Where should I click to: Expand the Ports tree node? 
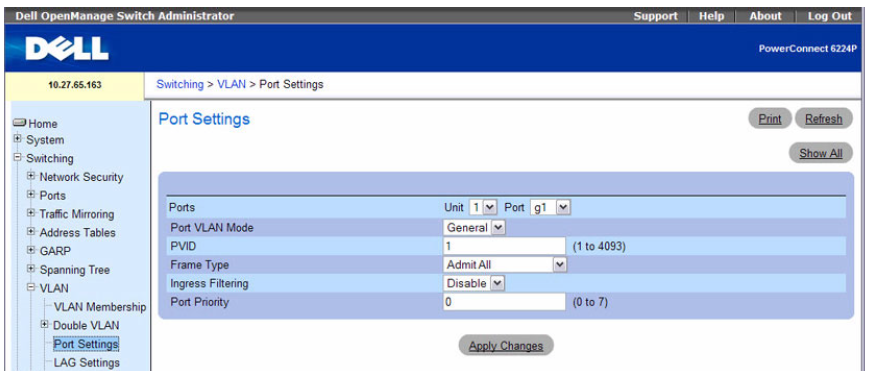click(32, 195)
